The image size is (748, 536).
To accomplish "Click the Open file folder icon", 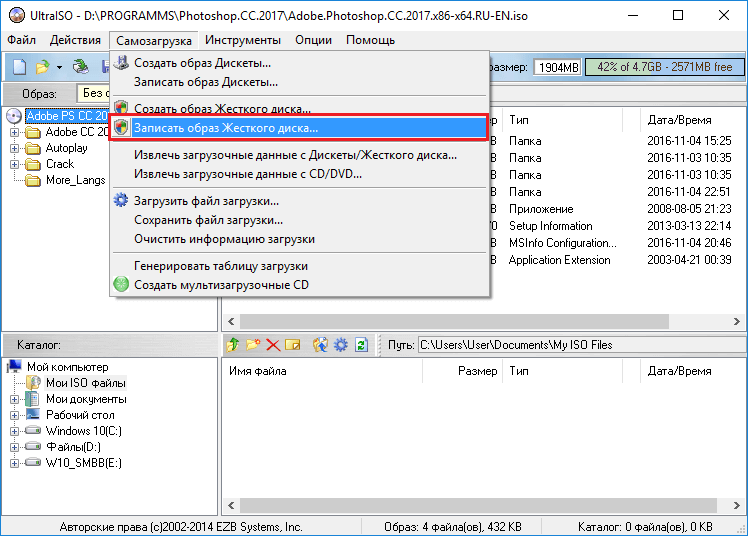I will 42,67.
